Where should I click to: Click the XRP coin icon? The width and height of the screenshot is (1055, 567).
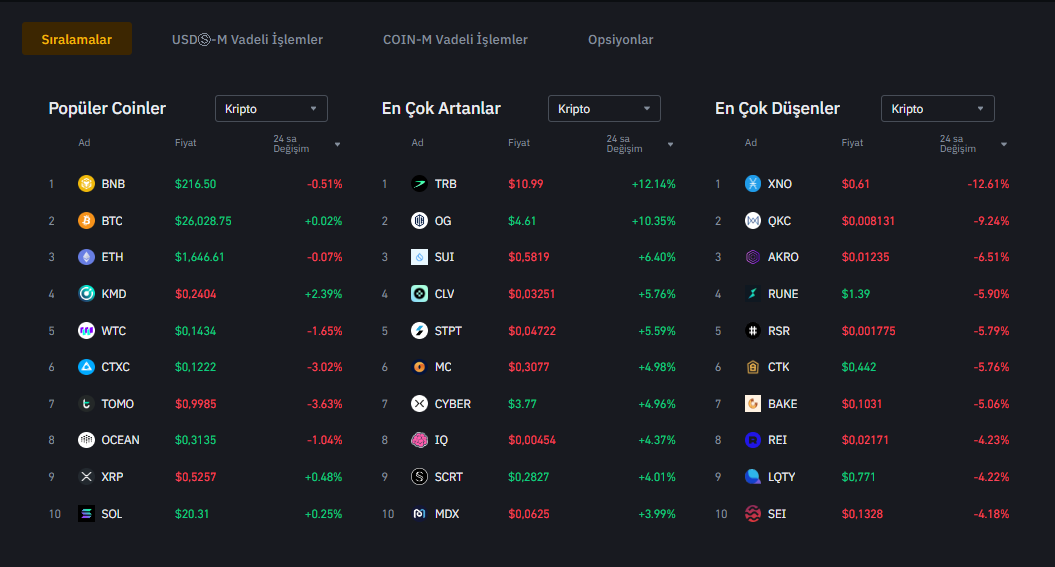(86, 477)
